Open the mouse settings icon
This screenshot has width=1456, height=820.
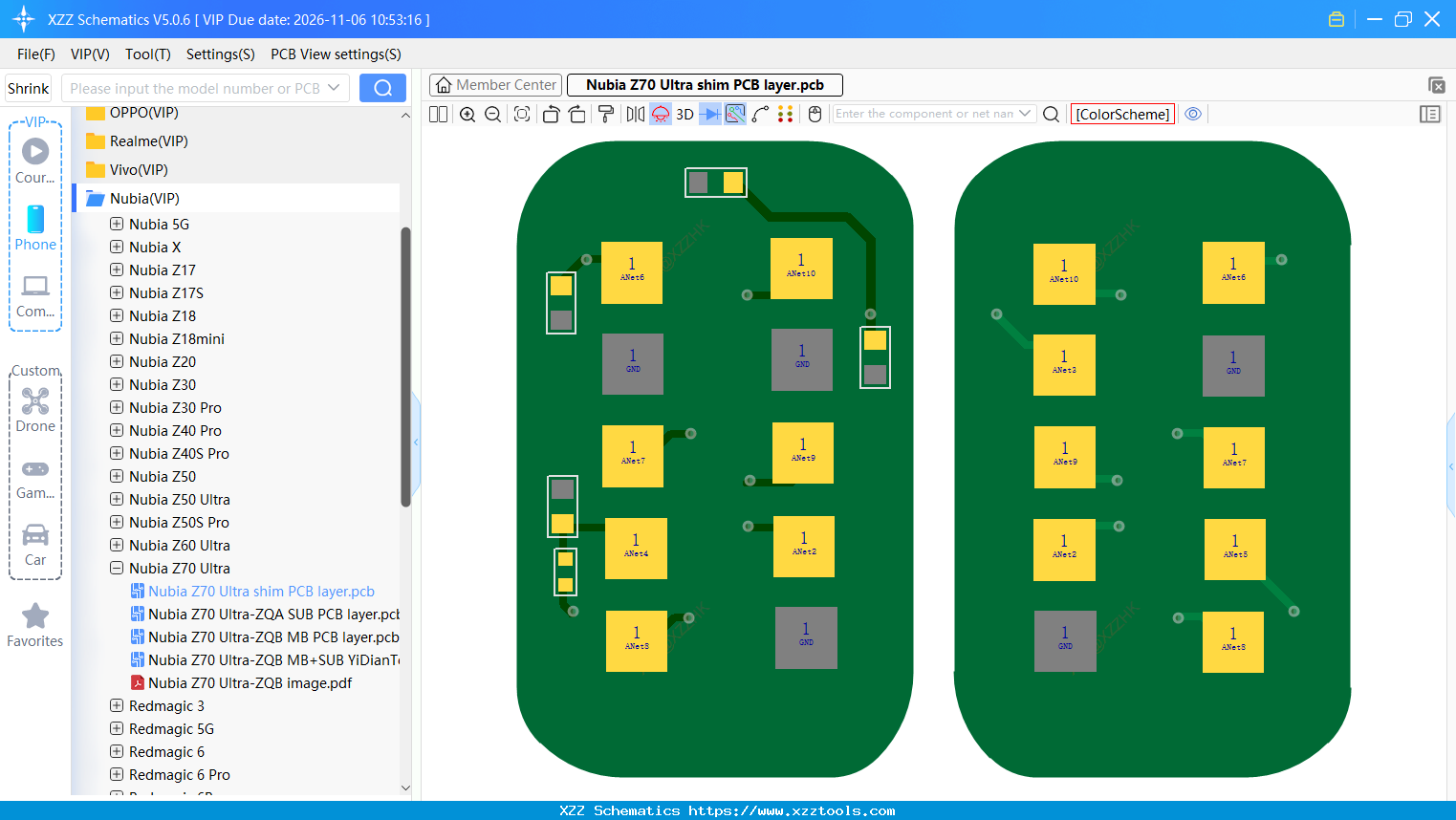[814, 114]
